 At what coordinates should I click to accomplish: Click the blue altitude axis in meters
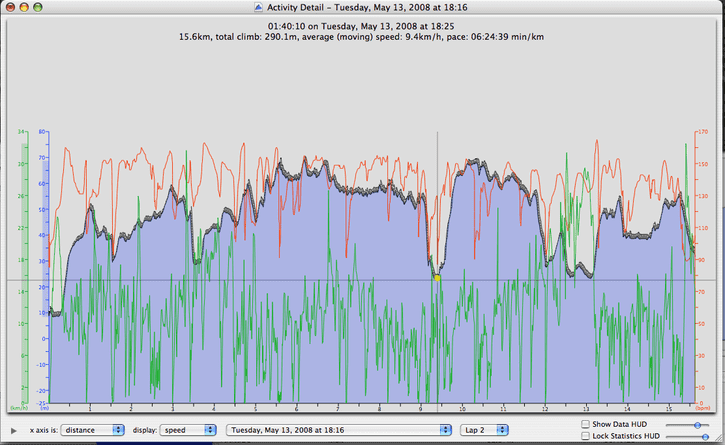pyautogui.click(x=44, y=267)
